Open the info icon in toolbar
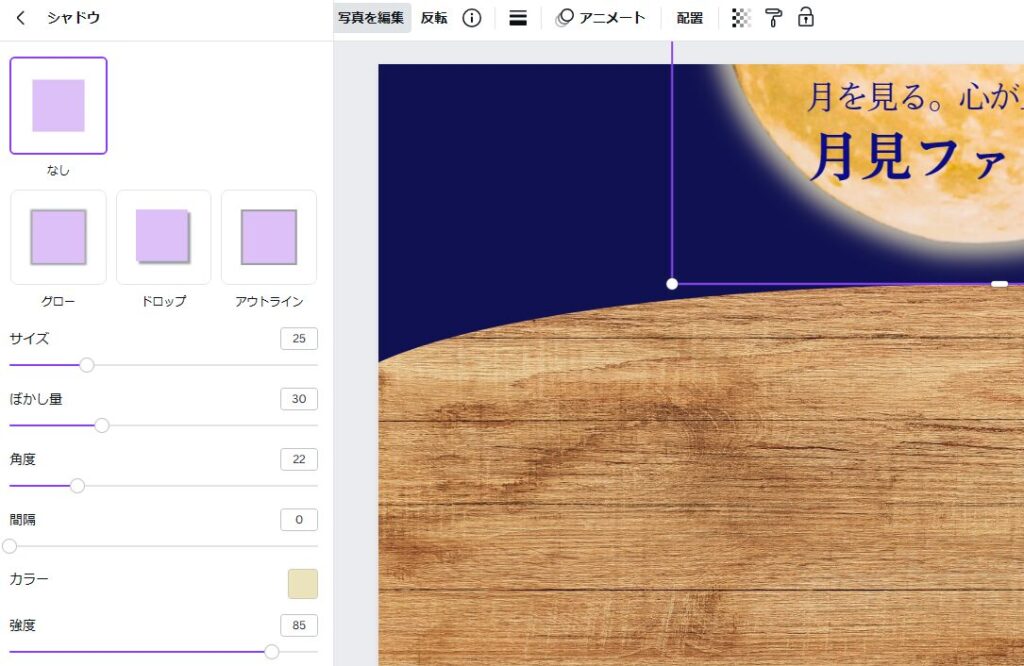Viewport: 1024px width, 666px height. (x=472, y=18)
